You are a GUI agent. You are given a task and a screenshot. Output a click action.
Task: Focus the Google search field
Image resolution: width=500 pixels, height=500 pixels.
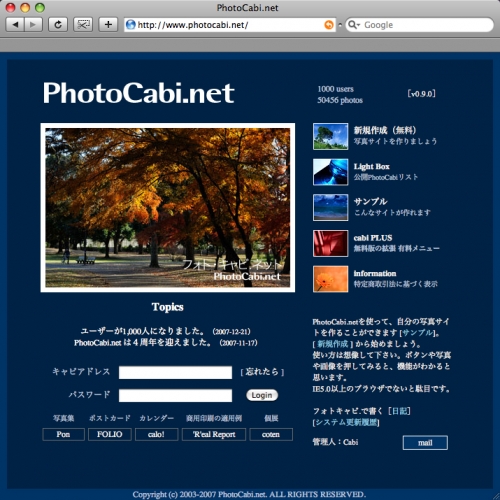(x=419, y=25)
